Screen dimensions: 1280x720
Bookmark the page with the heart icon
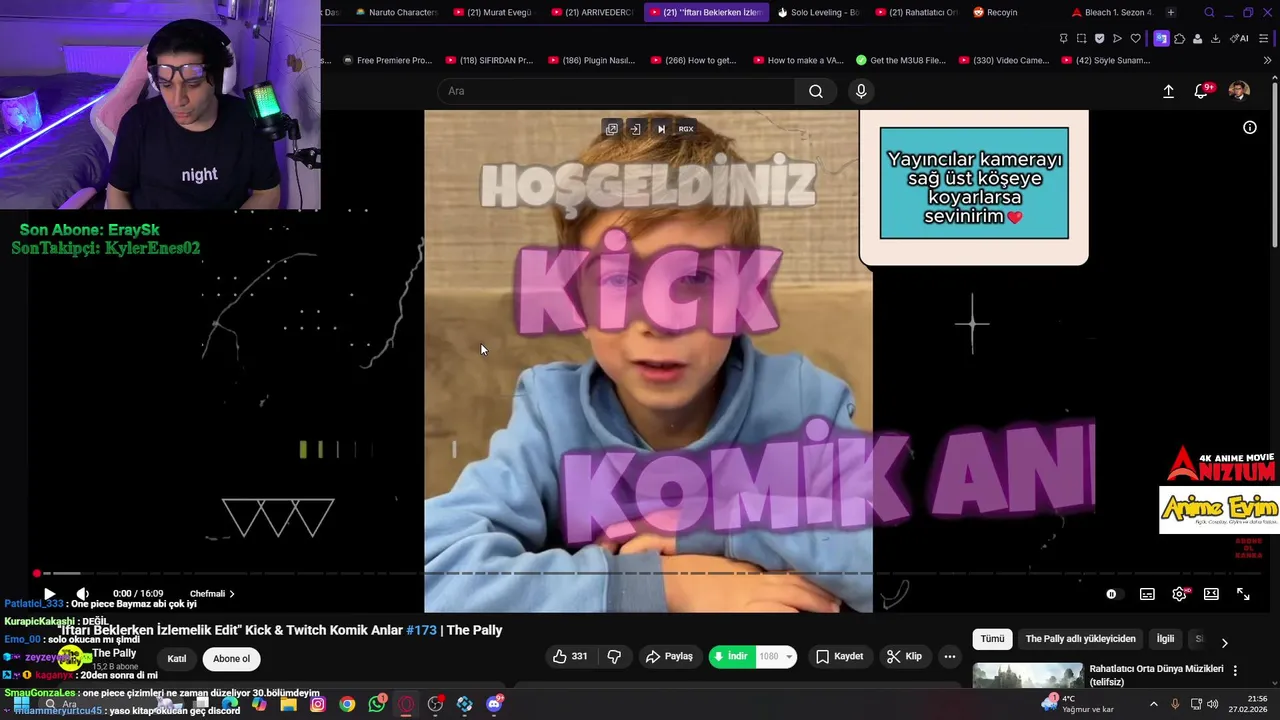pyautogui.click(x=1135, y=38)
